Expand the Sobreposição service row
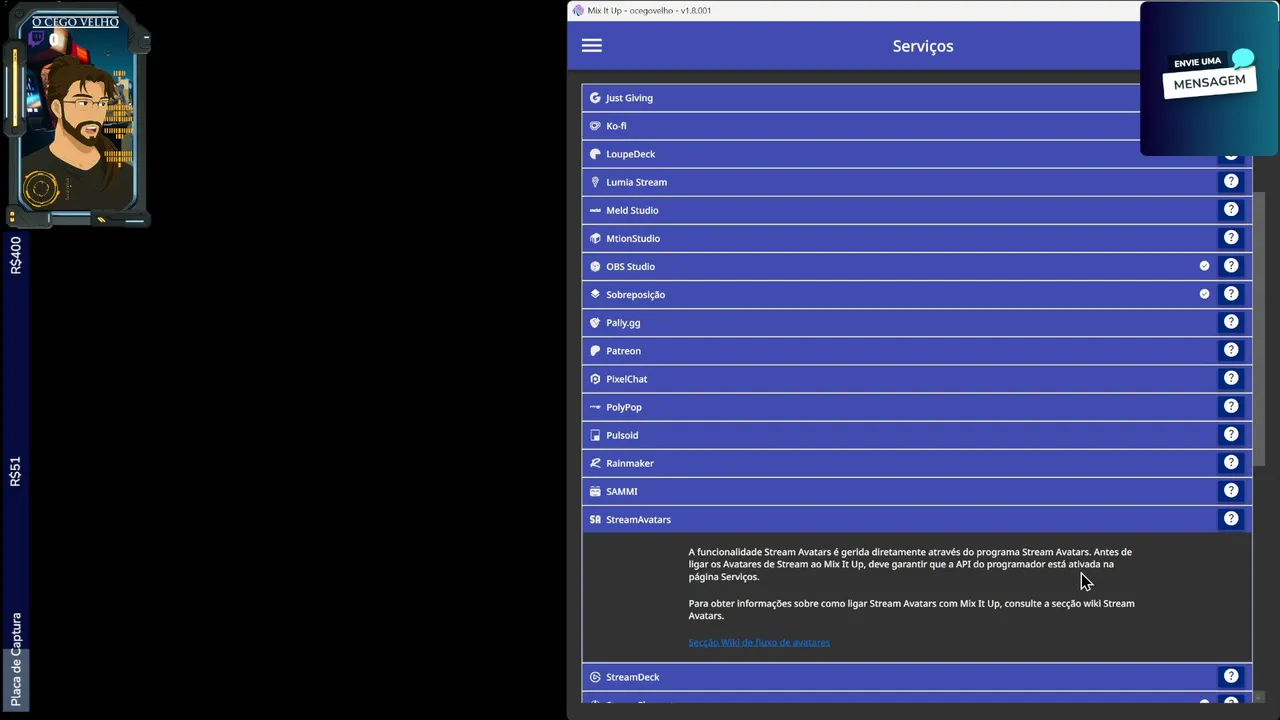The image size is (1280, 720). (916, 294)
